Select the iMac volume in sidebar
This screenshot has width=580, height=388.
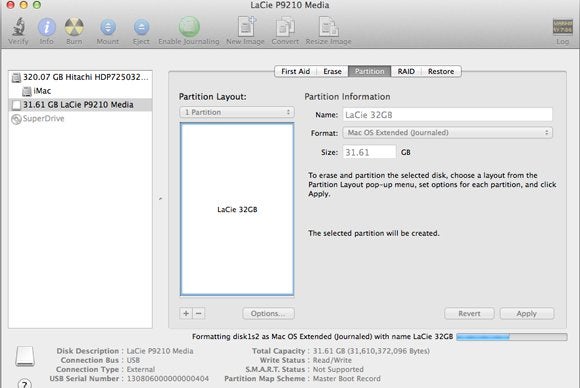point(80,91)
